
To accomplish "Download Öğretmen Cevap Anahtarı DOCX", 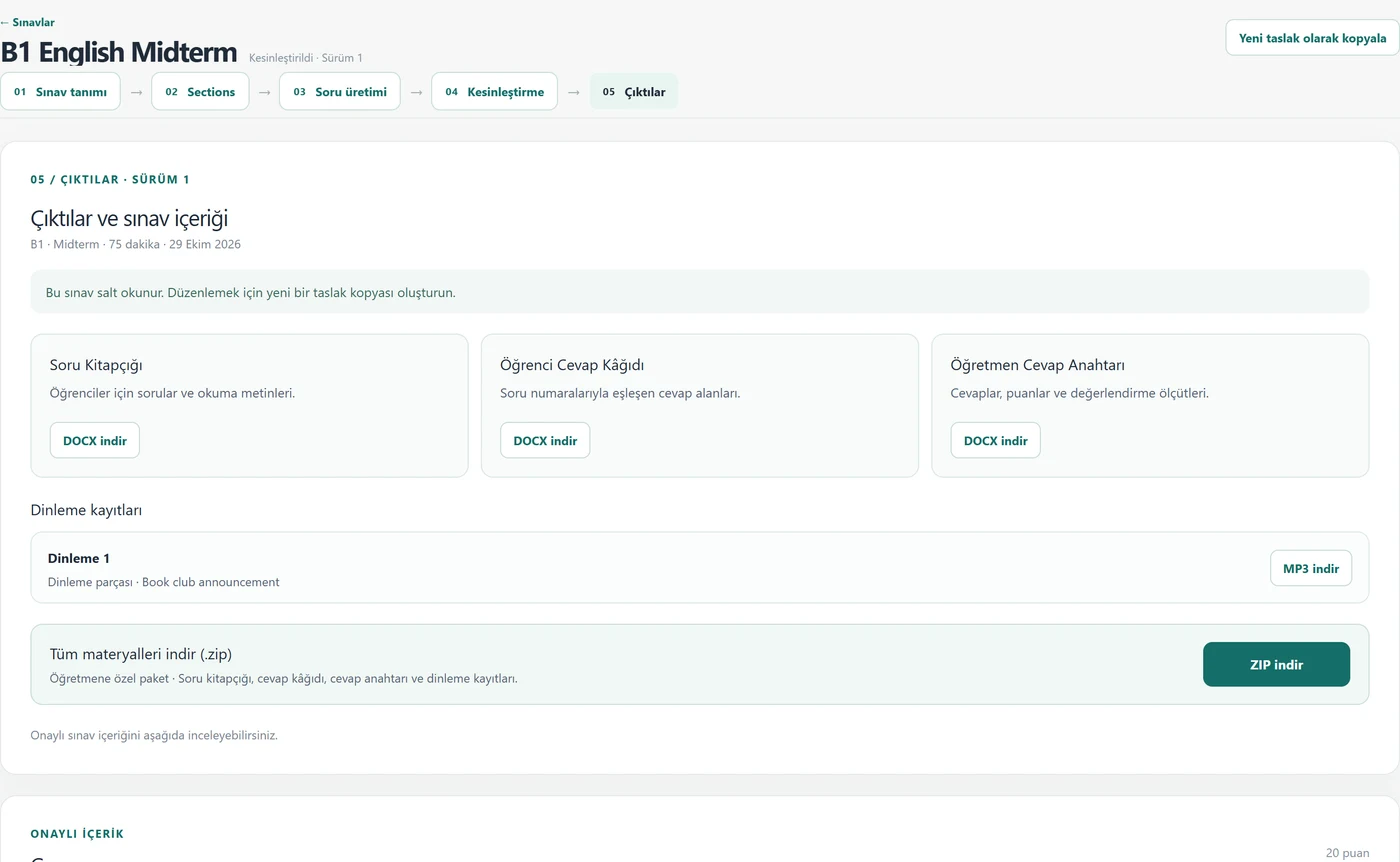I will point(995,440).
